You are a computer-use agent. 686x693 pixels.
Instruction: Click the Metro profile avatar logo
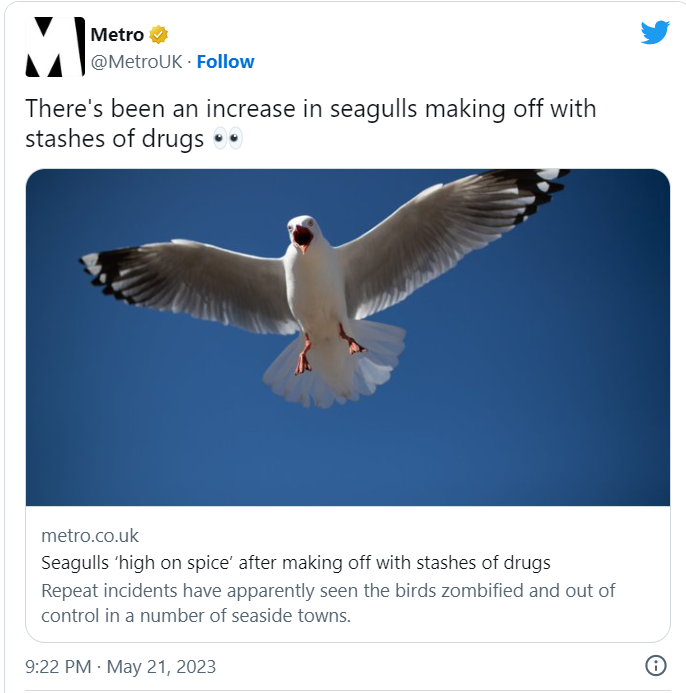point(55,47)
